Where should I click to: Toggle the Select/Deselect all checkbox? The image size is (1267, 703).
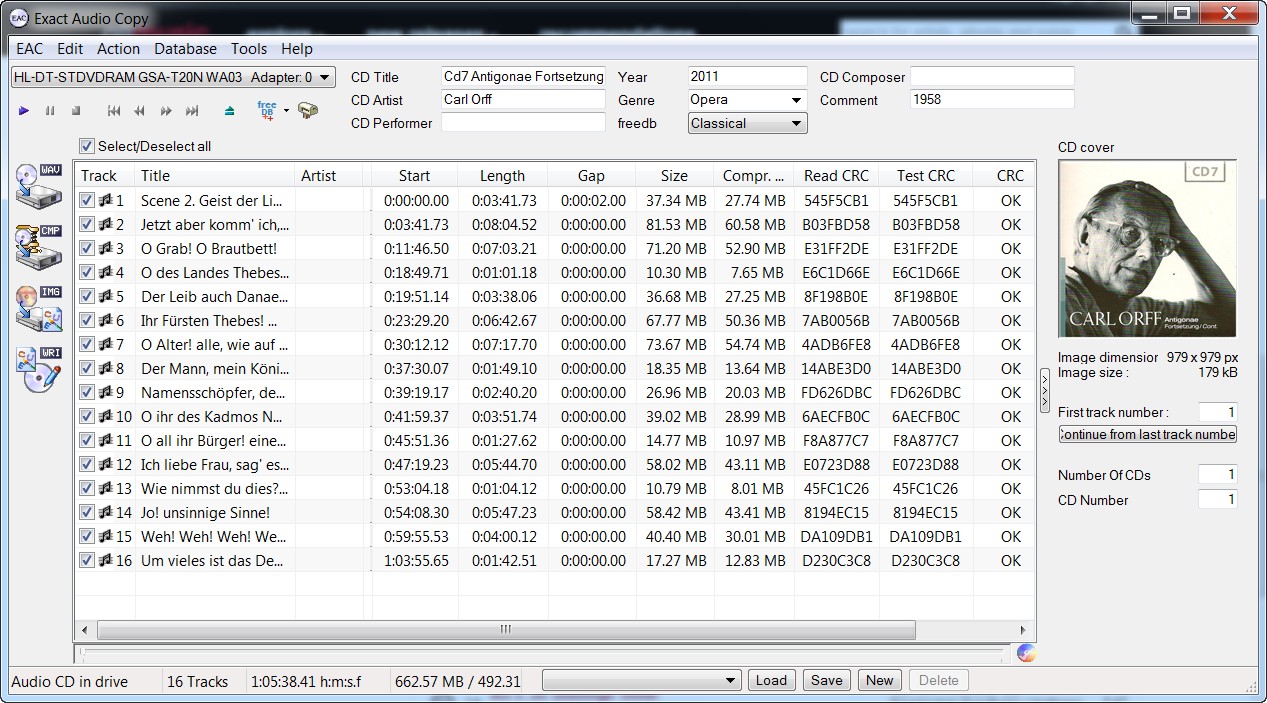coord(87,146)
